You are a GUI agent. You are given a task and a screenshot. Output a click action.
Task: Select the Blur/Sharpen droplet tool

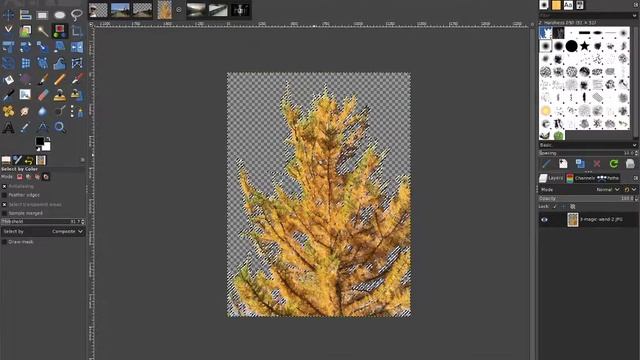tap(42, 111)
